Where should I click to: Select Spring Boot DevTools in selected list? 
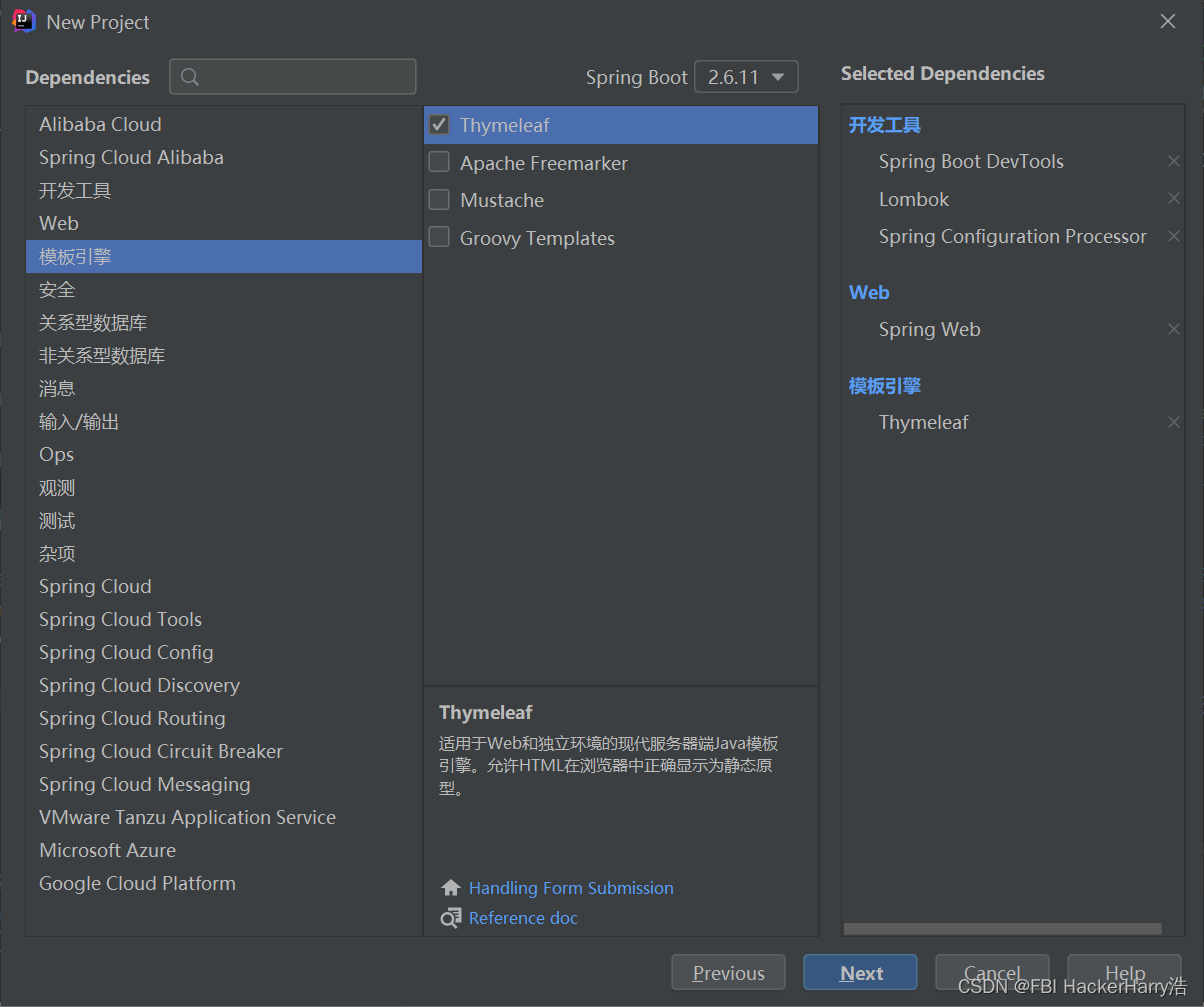[x=971, y=161]
